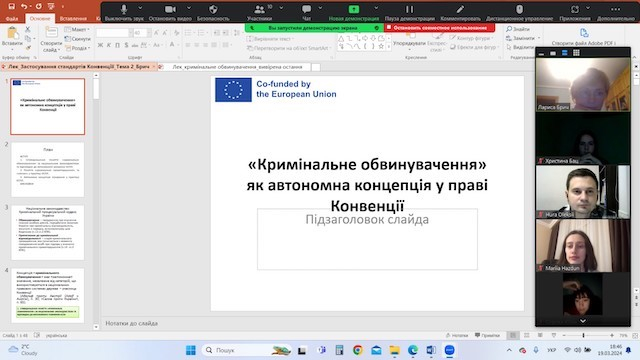Open the Файл tab
Screen dimensions: 640x360
[x=12, y=18]
